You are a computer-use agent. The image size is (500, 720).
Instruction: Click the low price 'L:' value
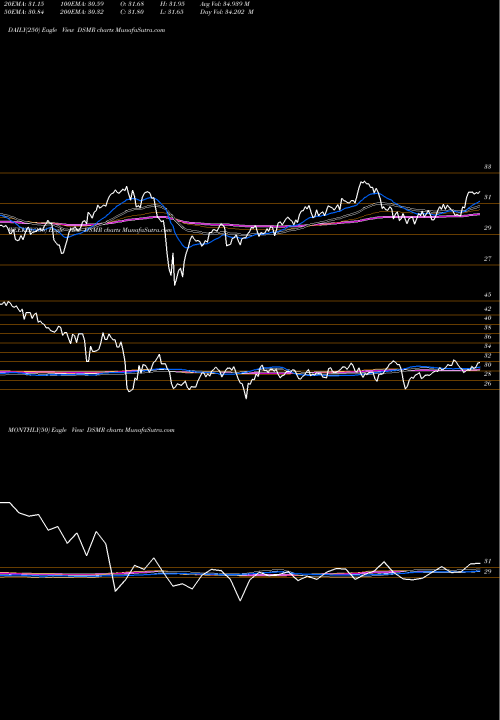point(173,12)
